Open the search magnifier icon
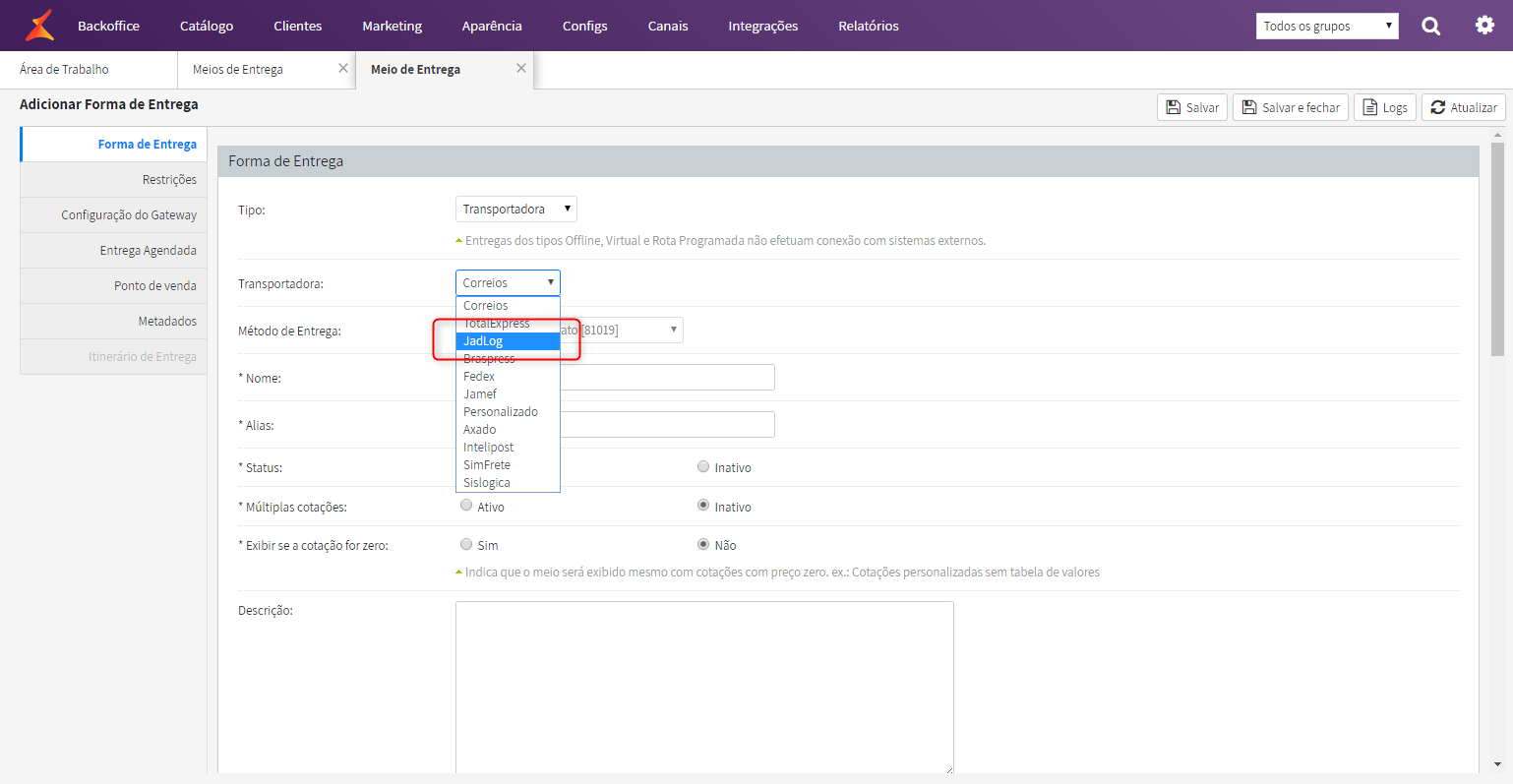Viewport: 1513px width, 784px height. click(x=1431, y=27)
